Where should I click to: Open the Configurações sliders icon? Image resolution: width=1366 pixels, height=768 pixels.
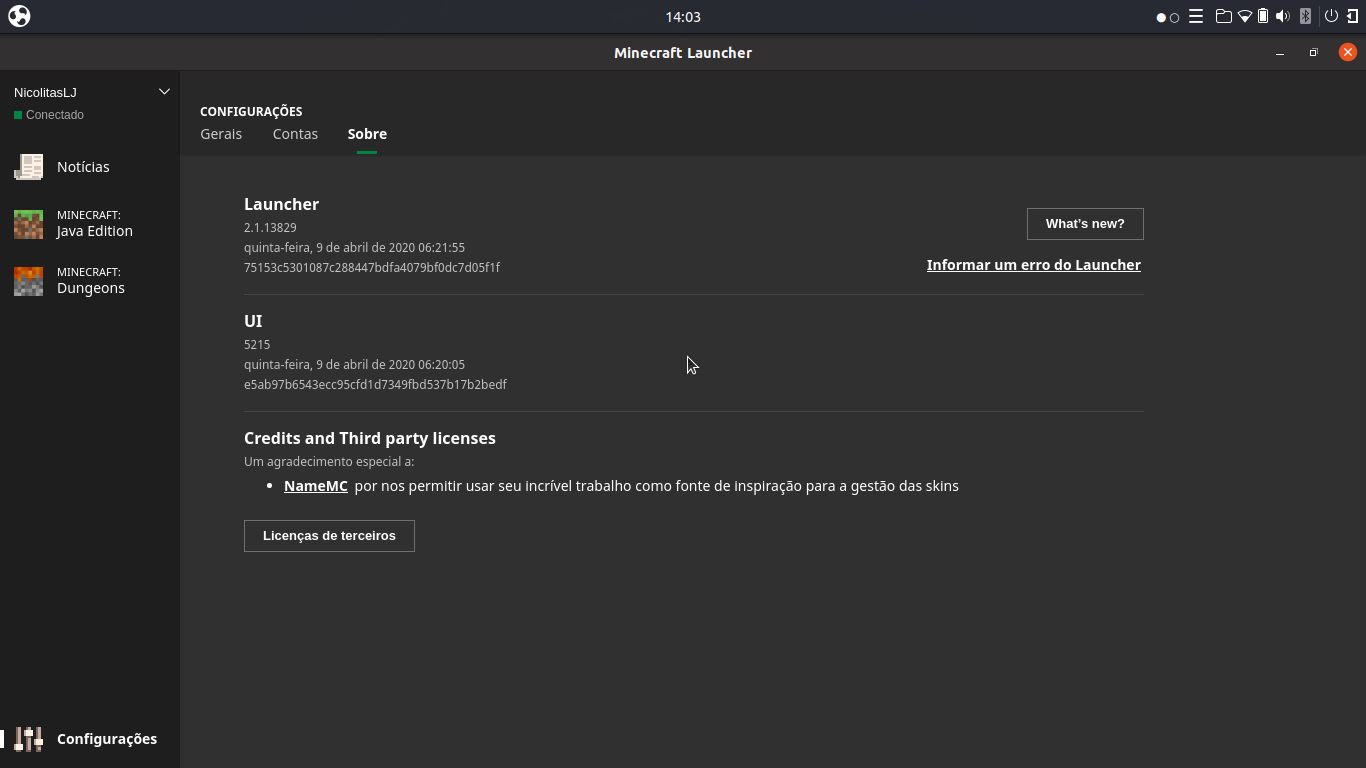(x=29, y=739)
